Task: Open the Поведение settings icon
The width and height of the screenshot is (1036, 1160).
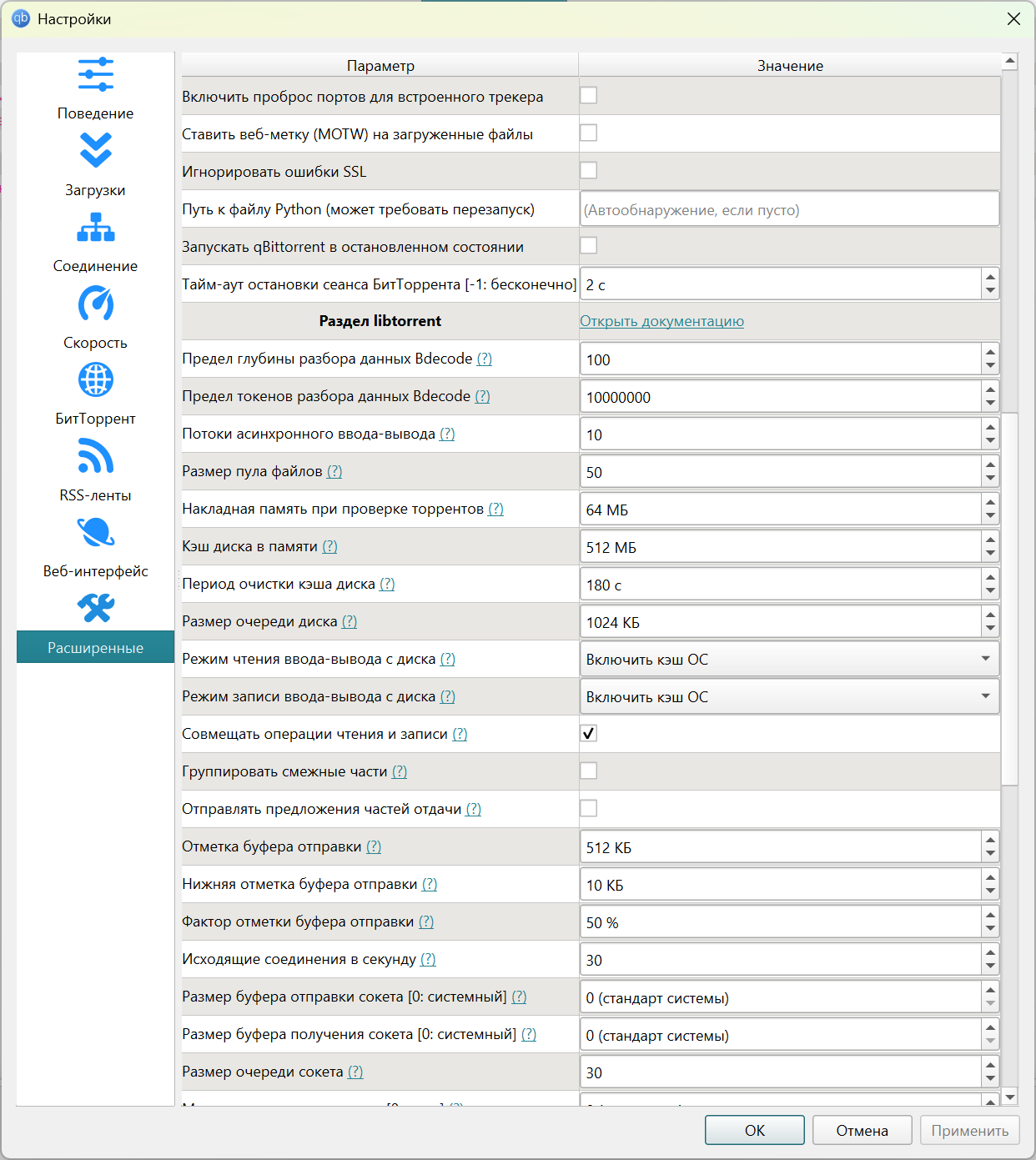Action: 96,74
